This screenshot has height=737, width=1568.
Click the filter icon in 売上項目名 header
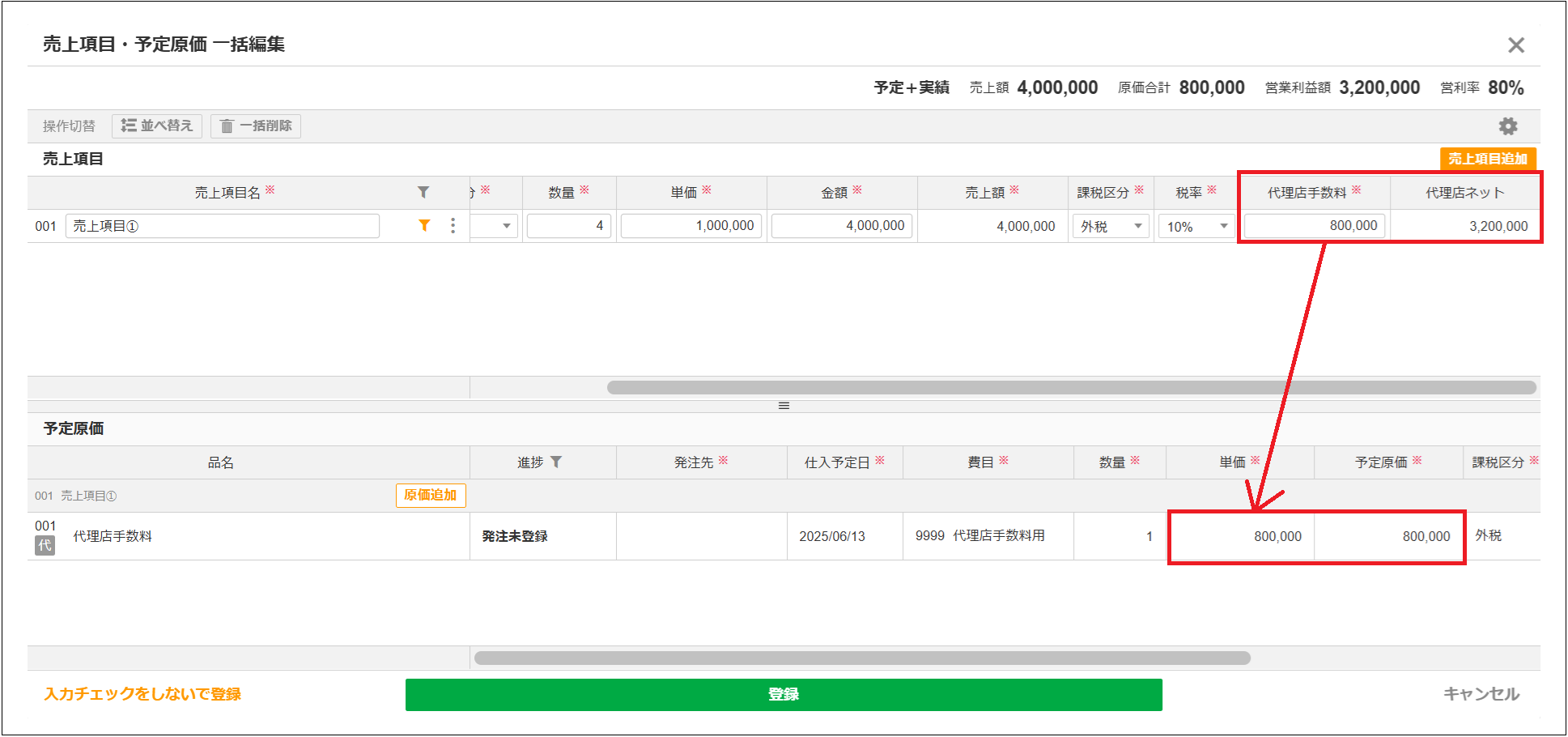[423, 192]
